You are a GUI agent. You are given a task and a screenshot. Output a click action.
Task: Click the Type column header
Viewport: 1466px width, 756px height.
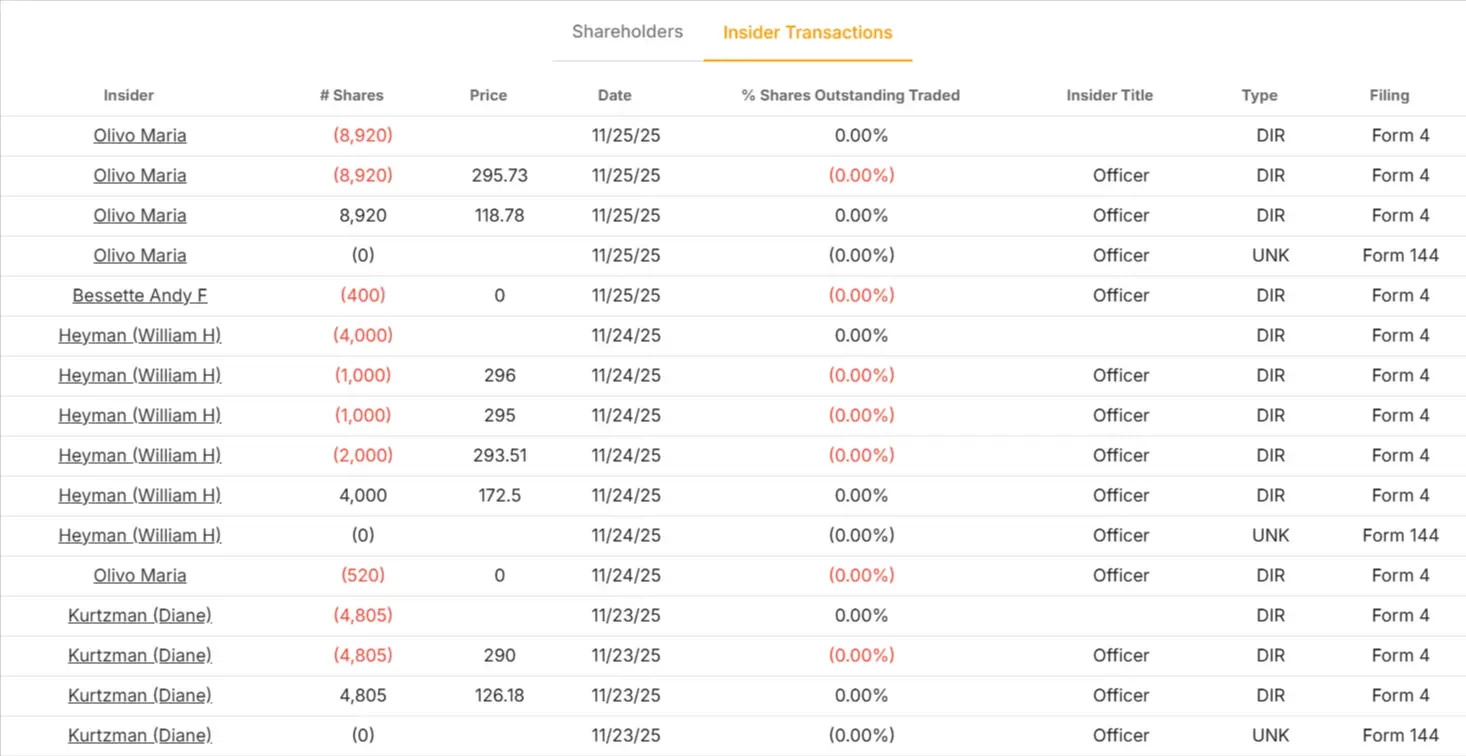1259,96
